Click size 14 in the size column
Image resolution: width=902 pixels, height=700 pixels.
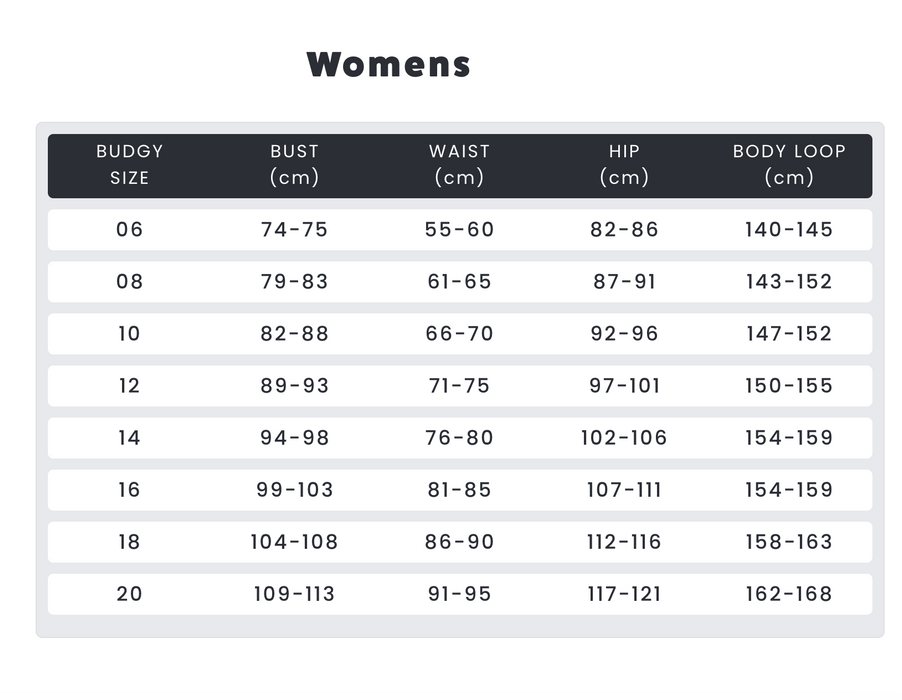coord(129,438)
